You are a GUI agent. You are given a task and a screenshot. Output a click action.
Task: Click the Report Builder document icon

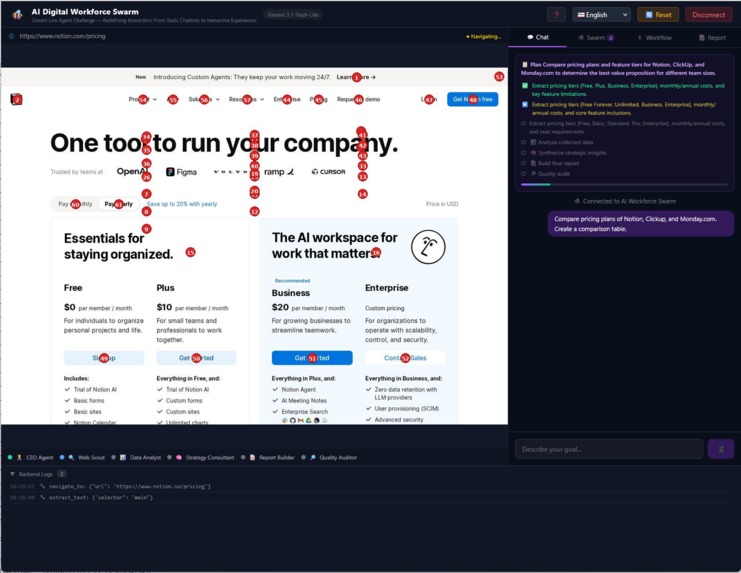tap(252, 457)
